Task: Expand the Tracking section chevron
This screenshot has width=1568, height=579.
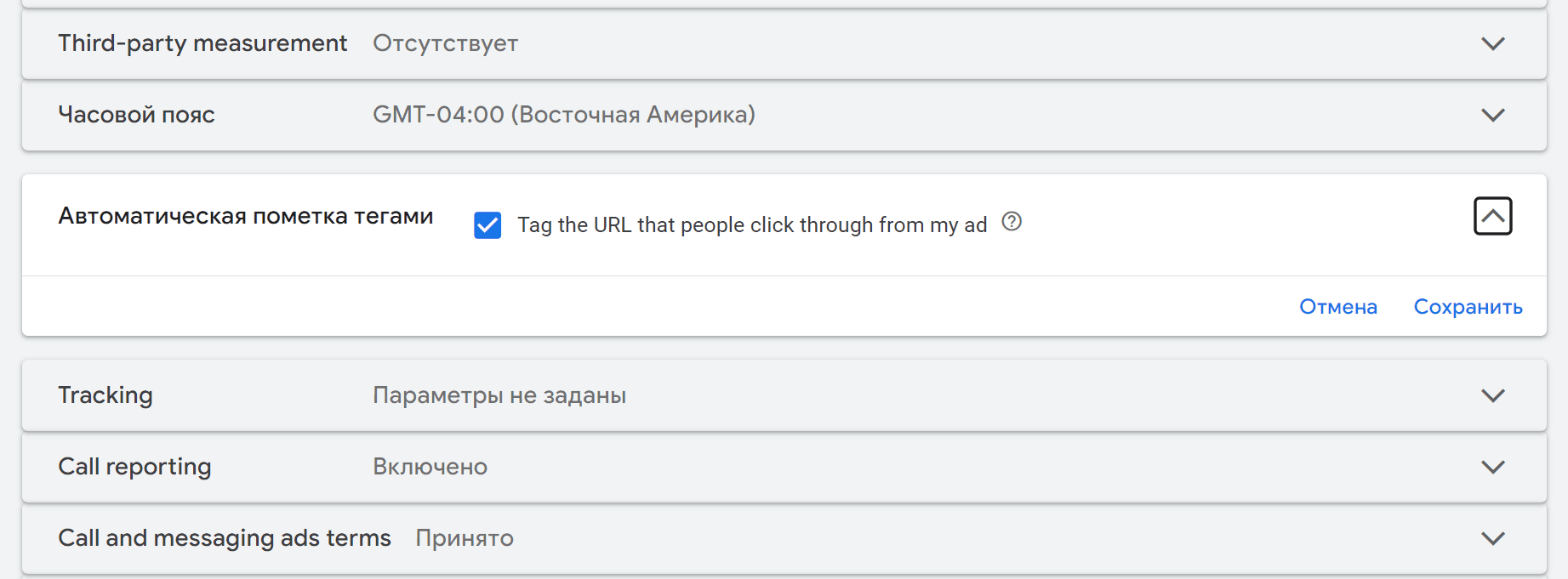Action: (x=1492, y=395)
